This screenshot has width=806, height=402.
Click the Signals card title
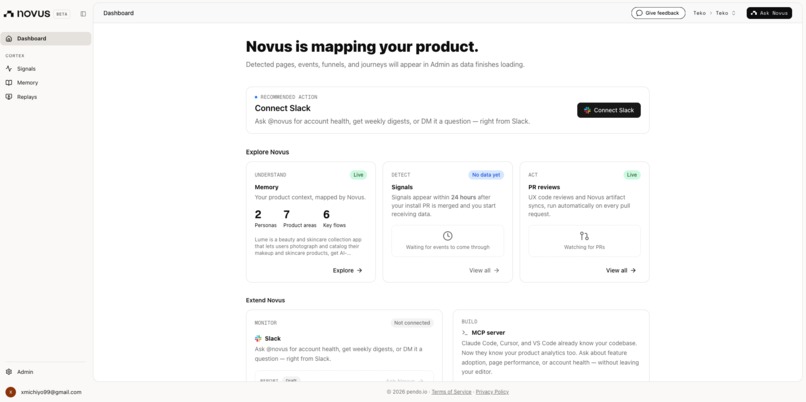pyautogui.click(x=402, y=187)
